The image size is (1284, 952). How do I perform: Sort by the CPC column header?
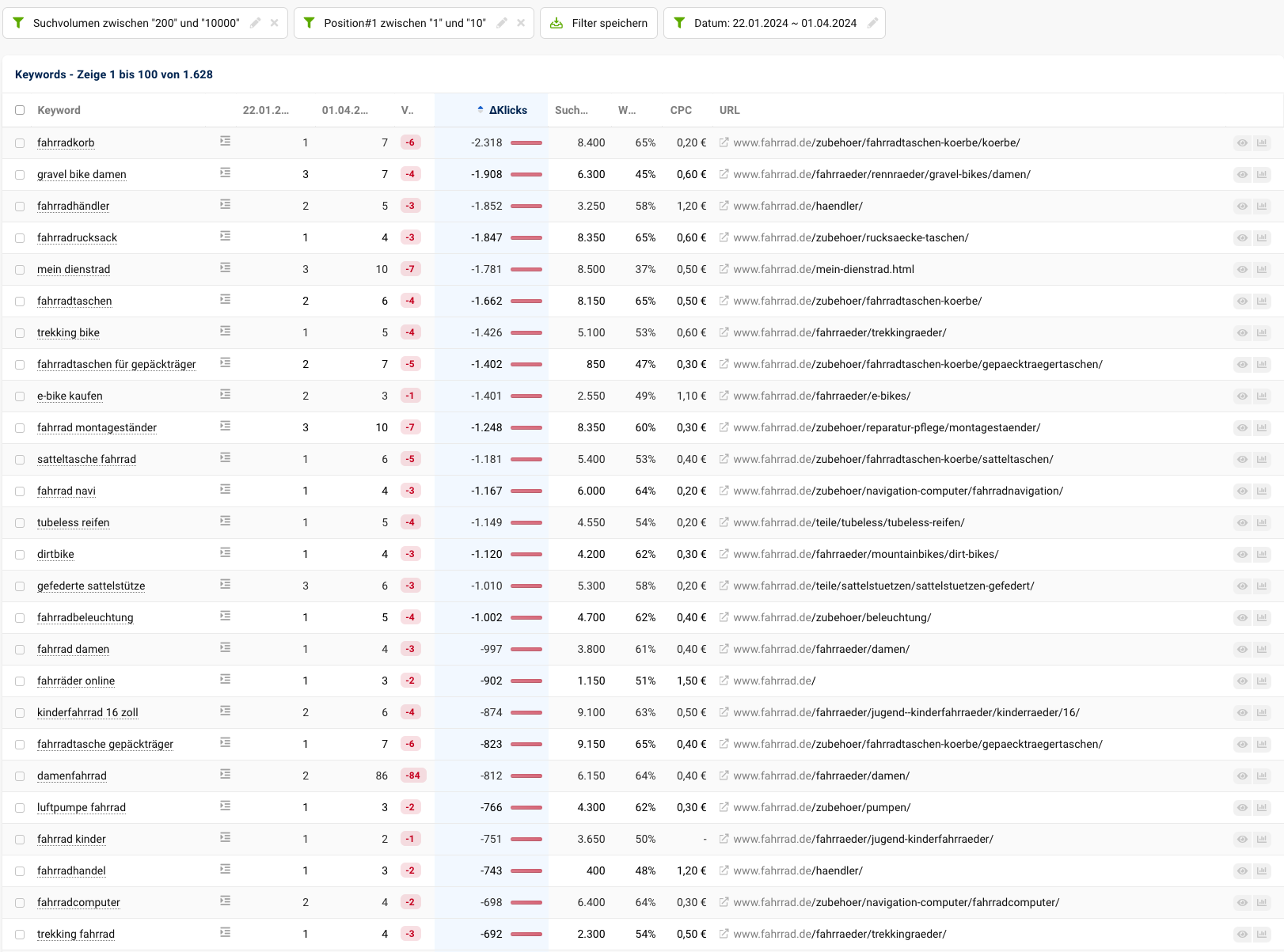point(681,110)
